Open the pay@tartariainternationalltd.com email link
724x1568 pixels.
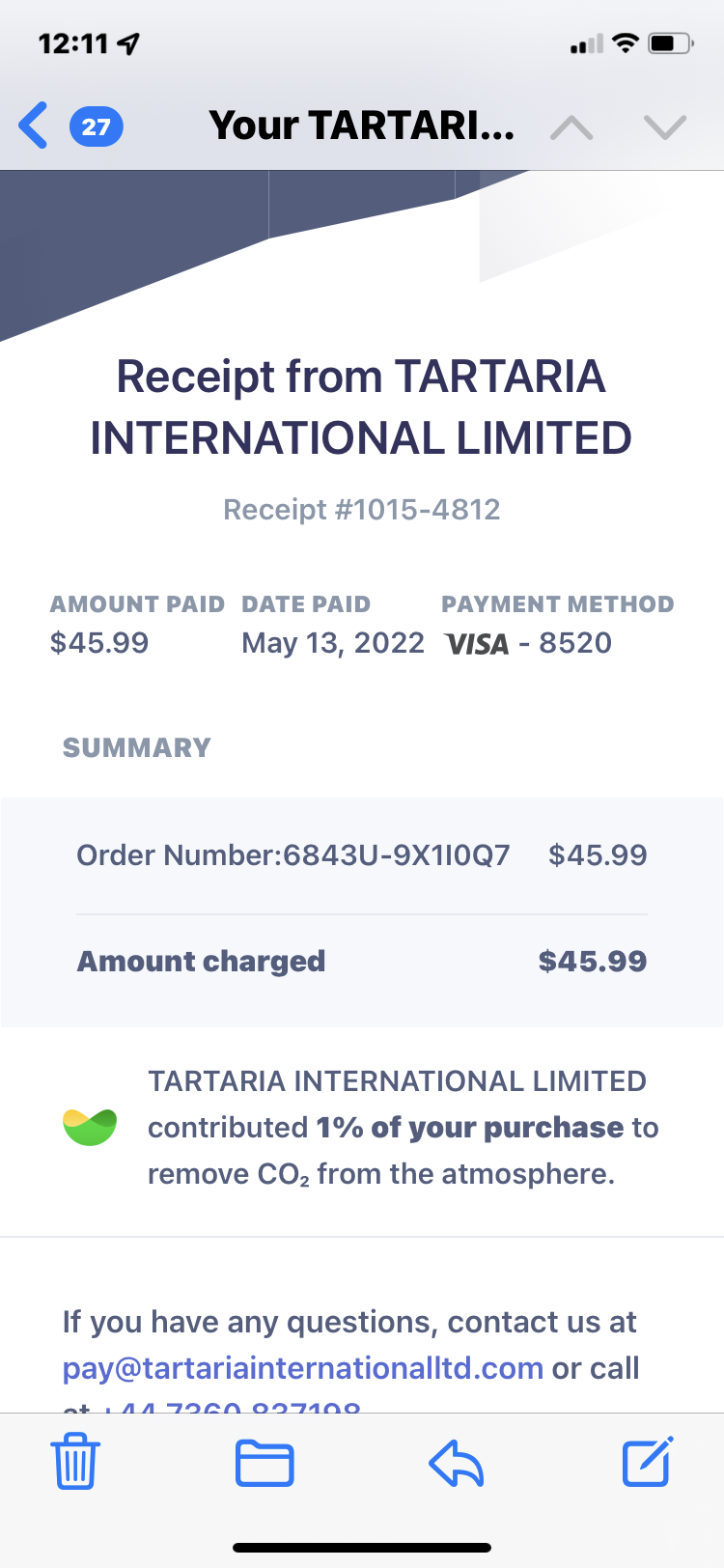[x=303, y=1368]
